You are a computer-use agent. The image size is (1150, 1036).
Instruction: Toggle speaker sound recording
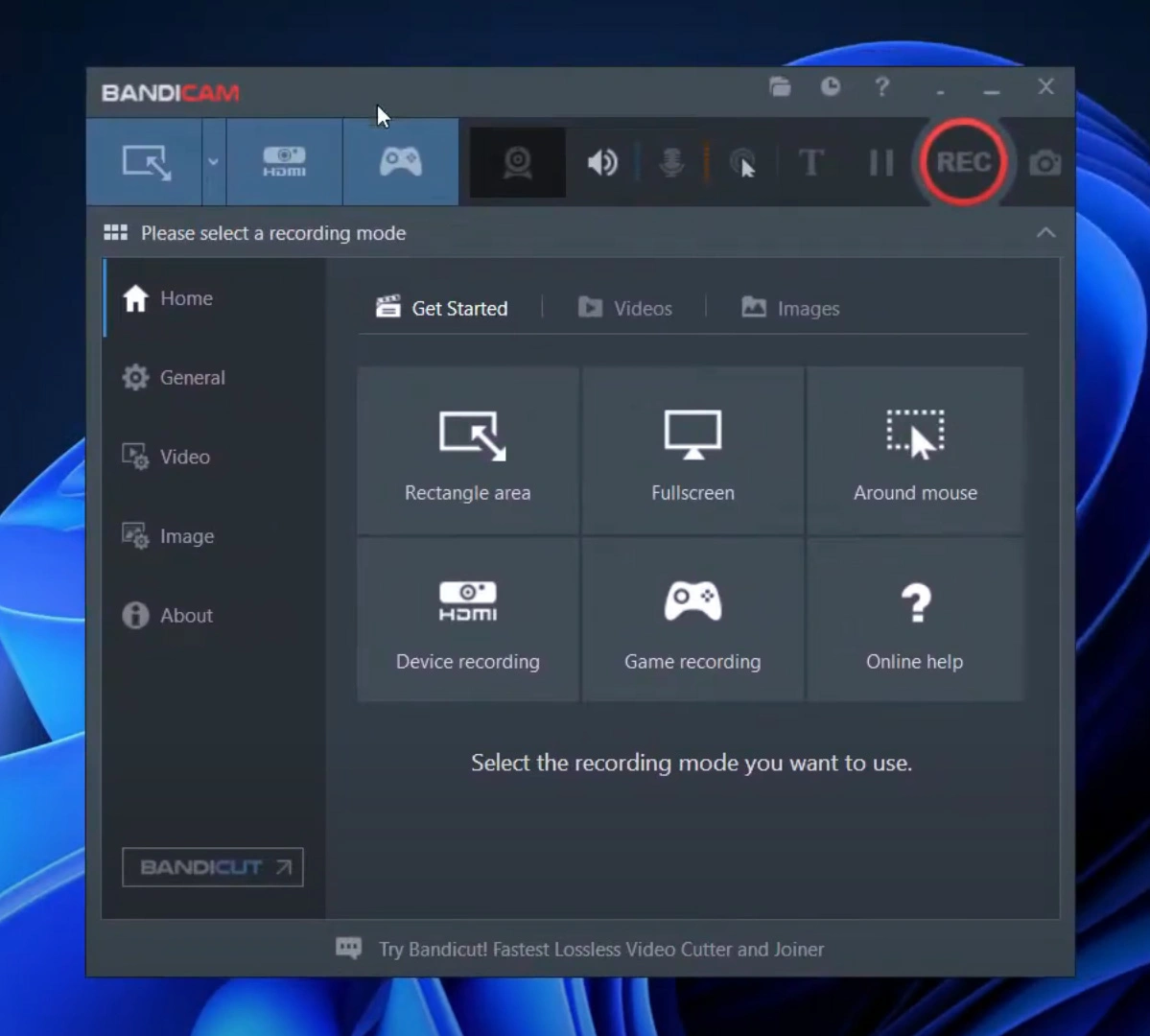tap(602, 163)
